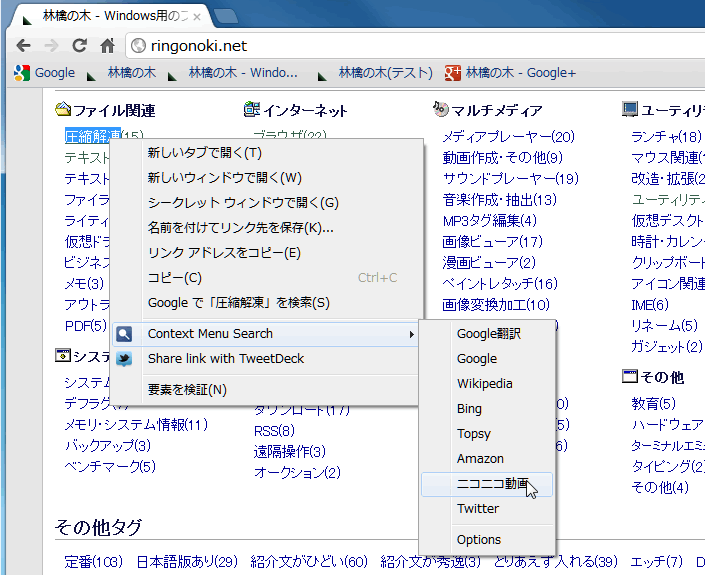705x575 pixels.
Task: Click the ringonoki.net address field
Action: point(414,45)
